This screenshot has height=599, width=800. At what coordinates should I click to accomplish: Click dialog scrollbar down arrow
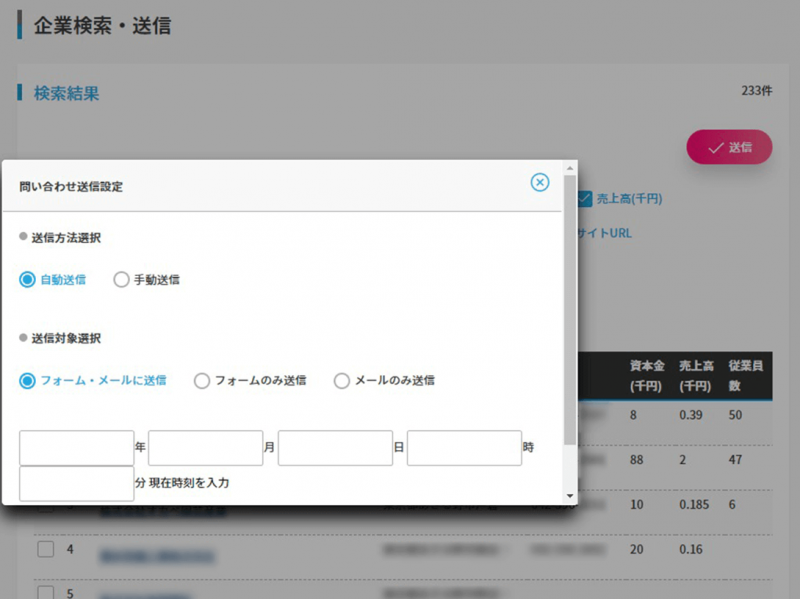point(570,496)
